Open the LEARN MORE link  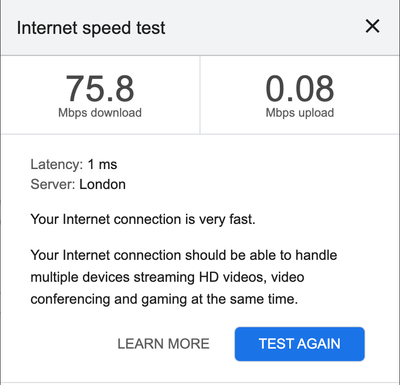tap(163, 344)
